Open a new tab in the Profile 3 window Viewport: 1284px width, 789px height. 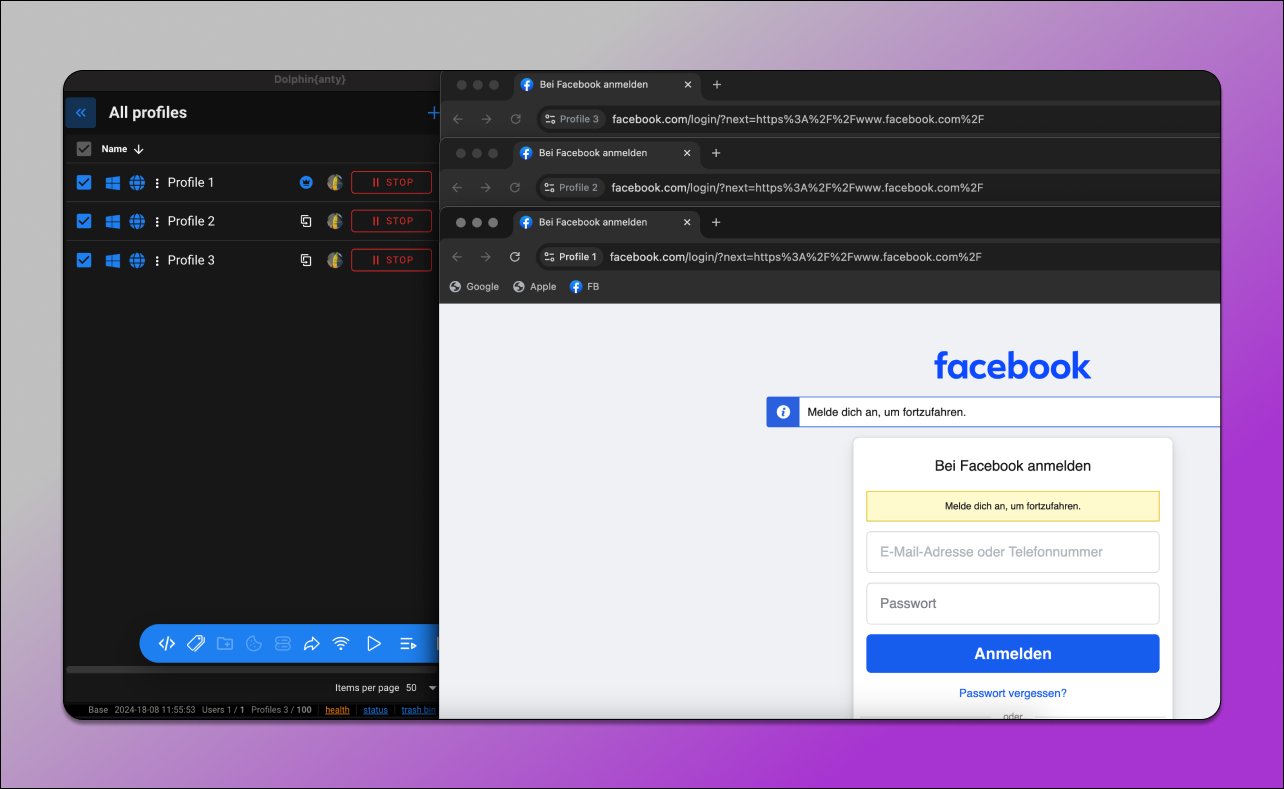pos(716,85)
